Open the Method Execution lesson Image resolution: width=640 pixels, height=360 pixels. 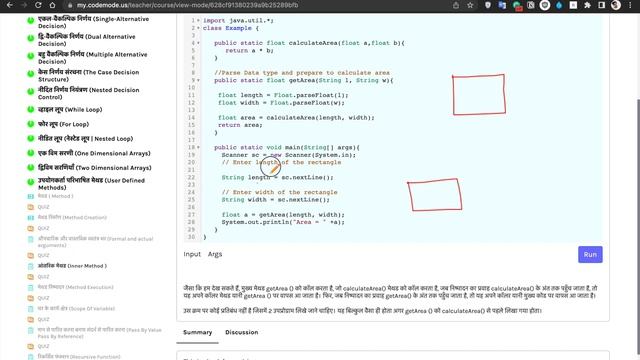76,287
